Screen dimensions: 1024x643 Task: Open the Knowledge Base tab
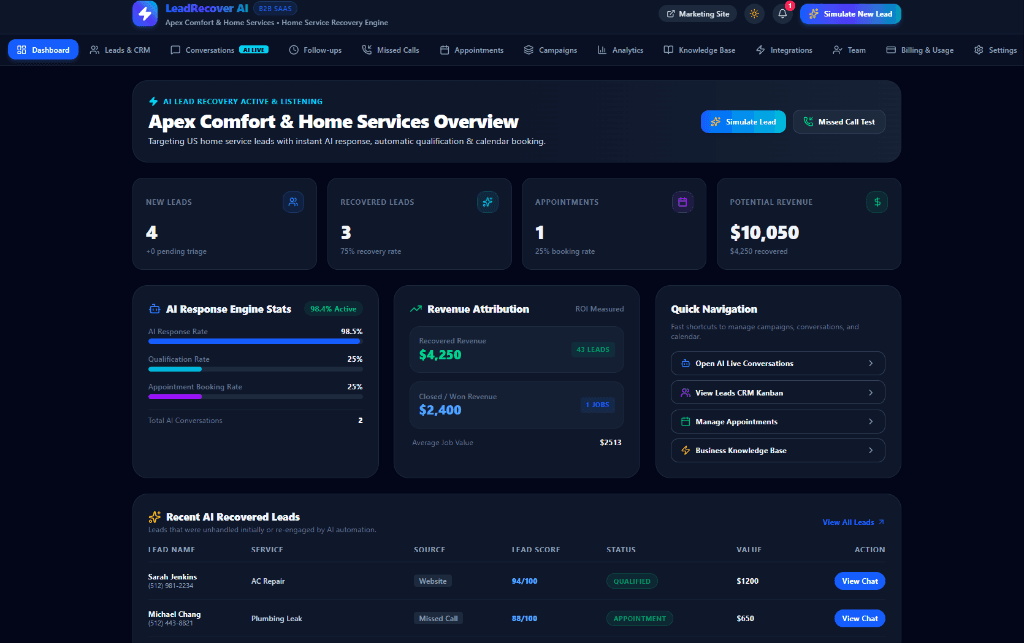699,50
